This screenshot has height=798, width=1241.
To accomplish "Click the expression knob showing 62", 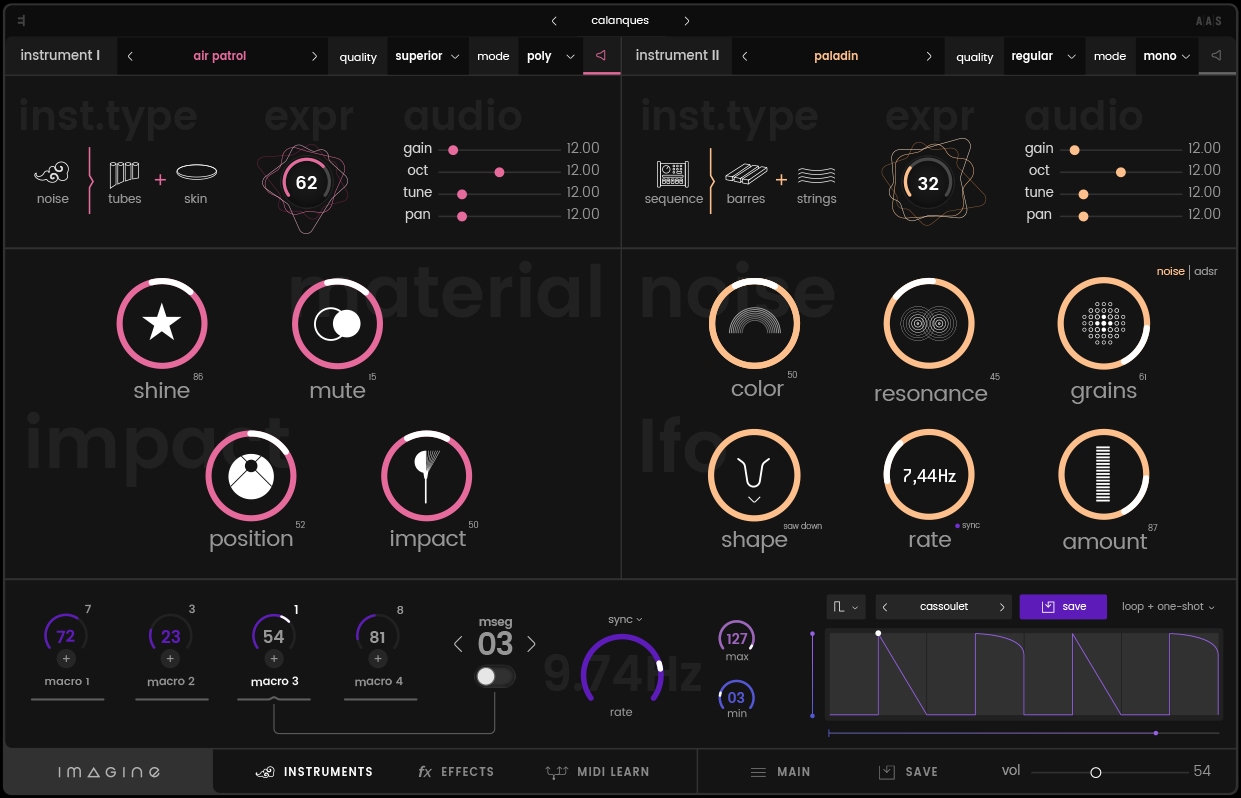I will [306, 183].
